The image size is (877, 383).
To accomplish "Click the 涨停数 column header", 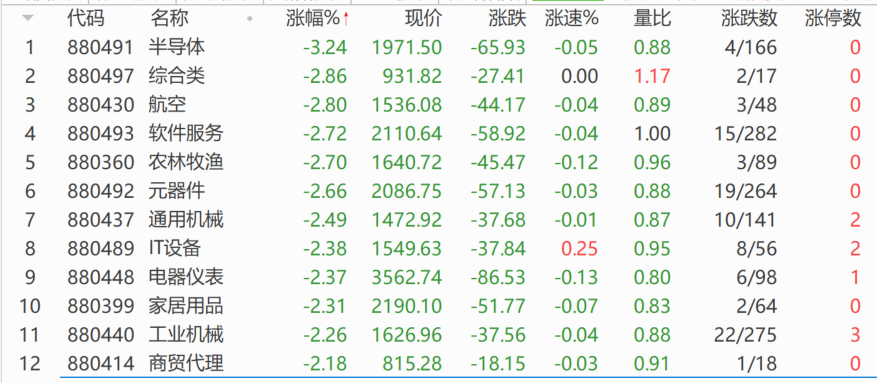I will [x=833, y=19].
